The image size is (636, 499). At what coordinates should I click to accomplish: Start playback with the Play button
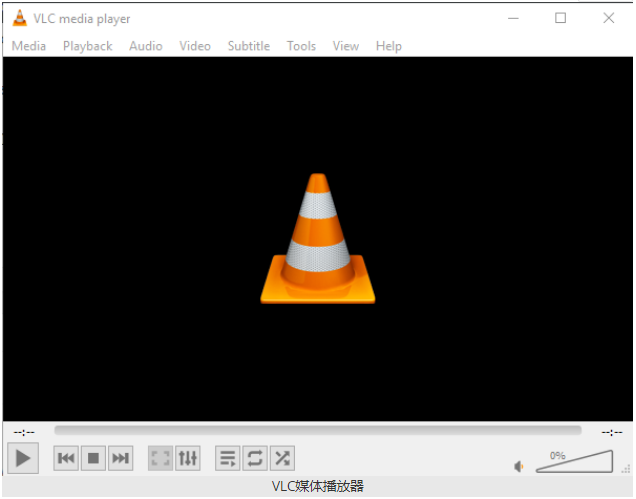click(23, 459)
